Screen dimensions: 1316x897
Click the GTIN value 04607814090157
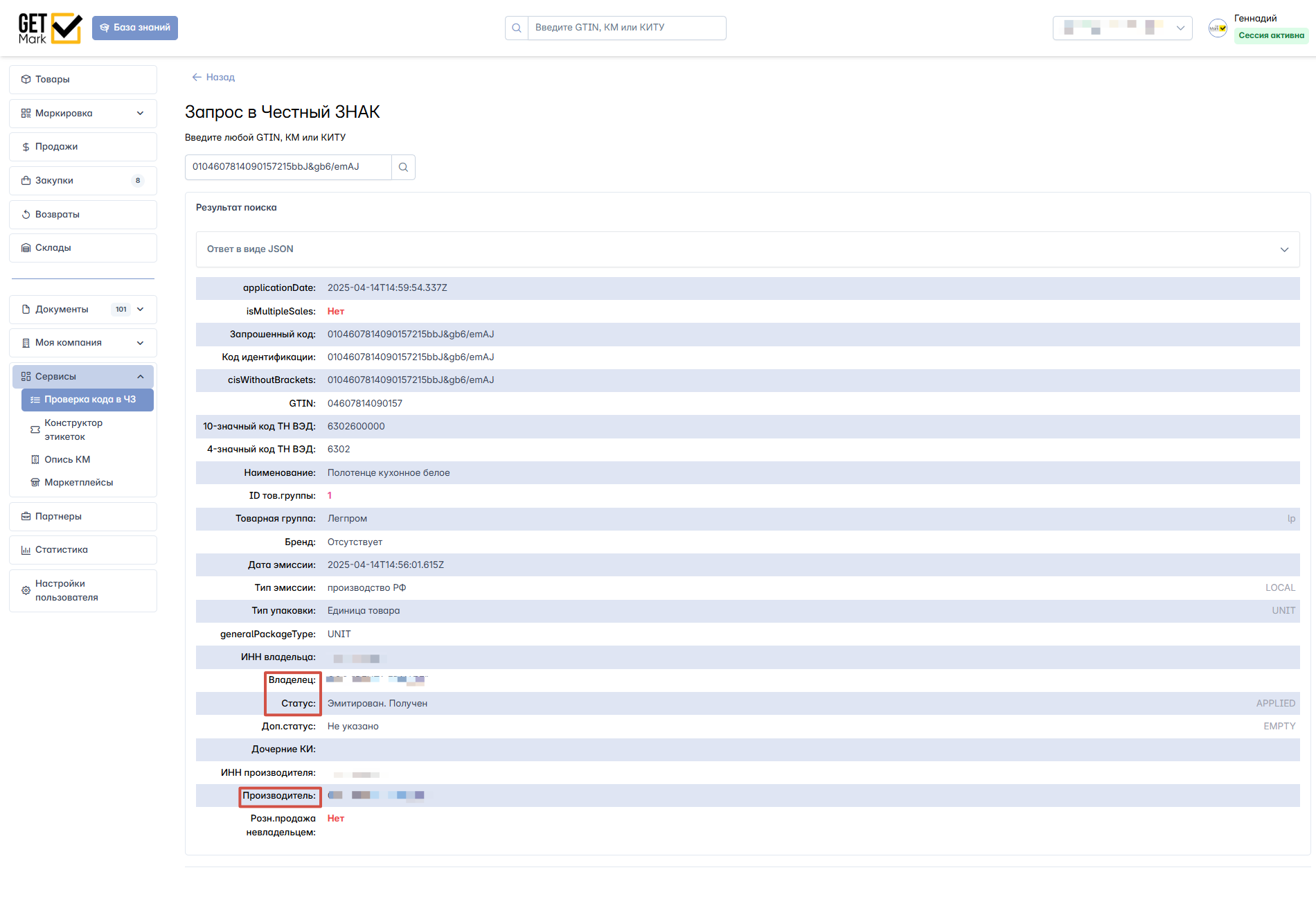[x=365, y=404]
